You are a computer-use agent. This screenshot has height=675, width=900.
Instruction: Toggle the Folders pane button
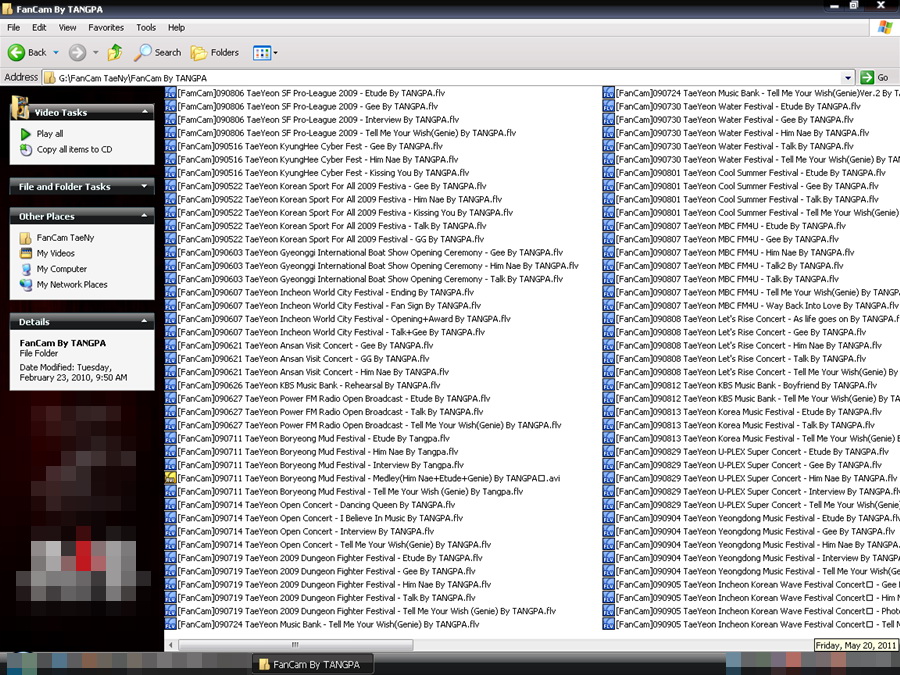point(215,52)
